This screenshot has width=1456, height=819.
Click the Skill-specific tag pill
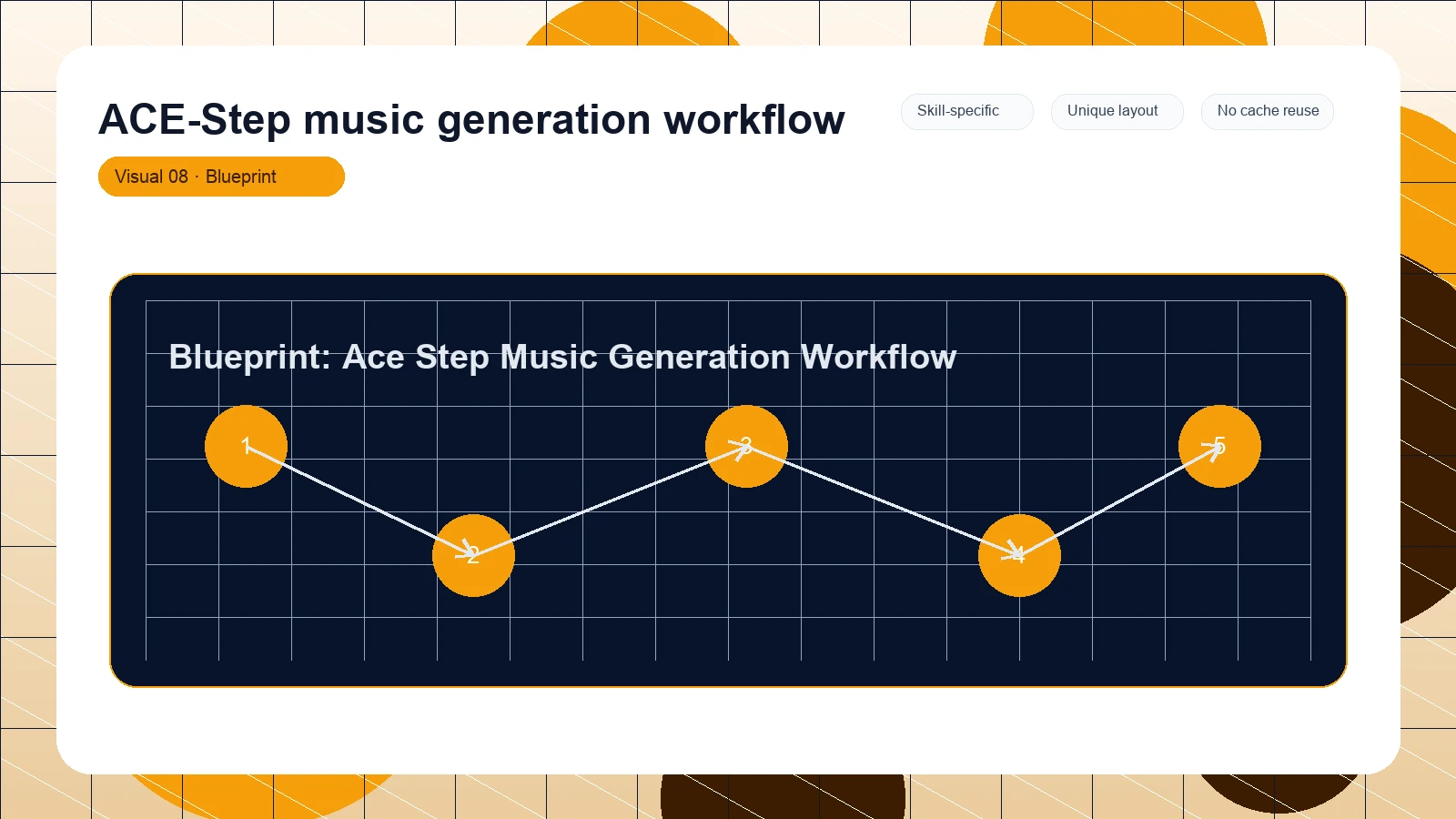point(966,111)
